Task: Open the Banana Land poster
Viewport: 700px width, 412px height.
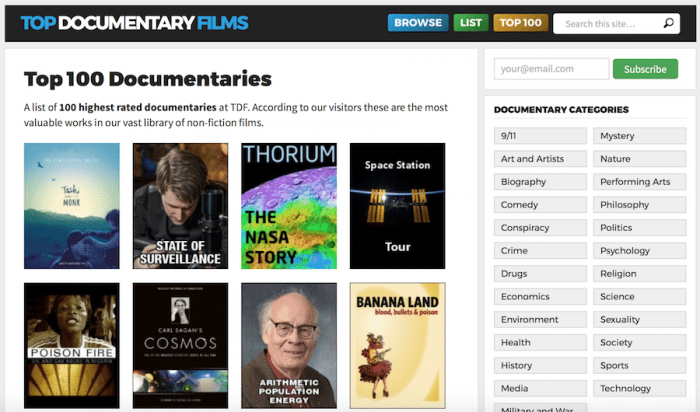Action: pyautogui.click(x=397, y=345)
